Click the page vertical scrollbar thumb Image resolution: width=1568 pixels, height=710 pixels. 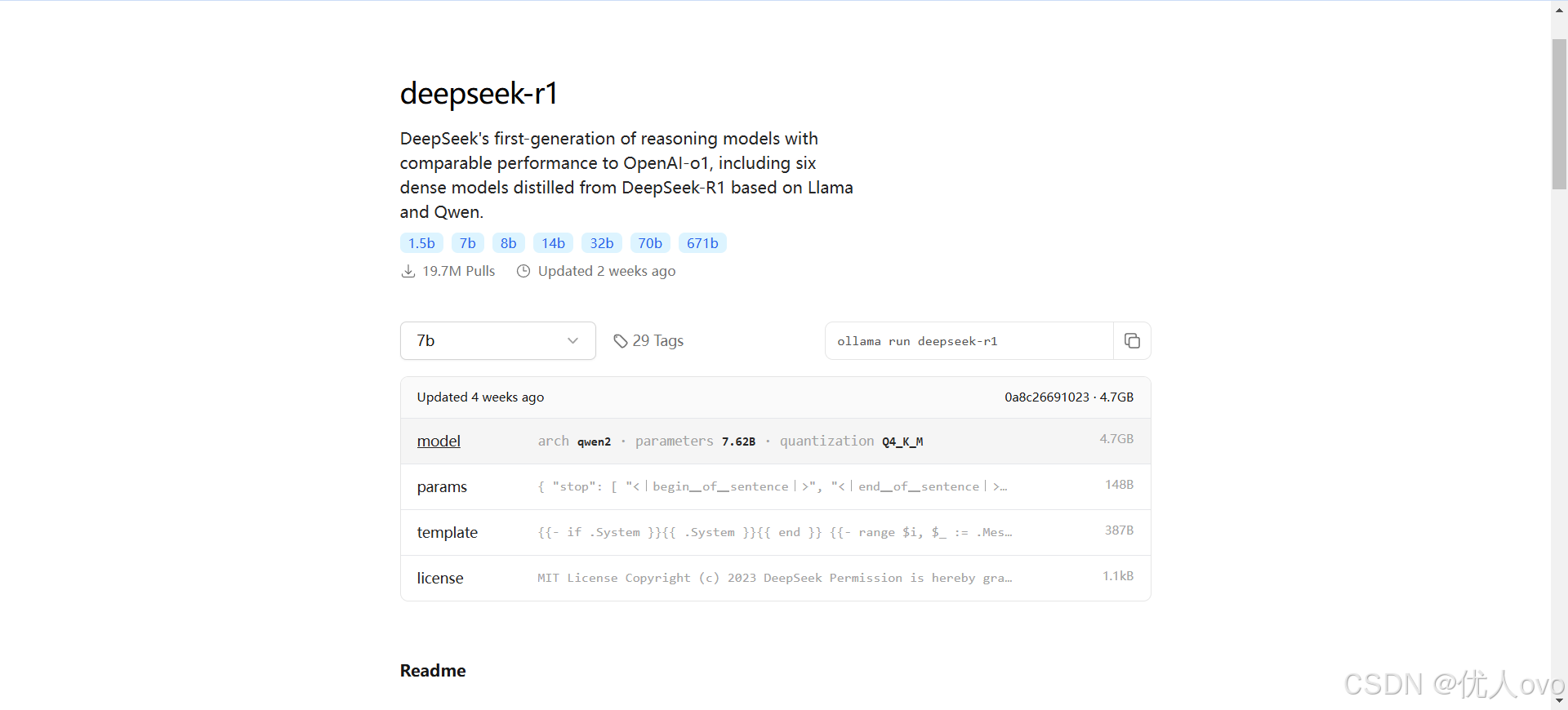pyautogui.click(x=1559, y=113)
